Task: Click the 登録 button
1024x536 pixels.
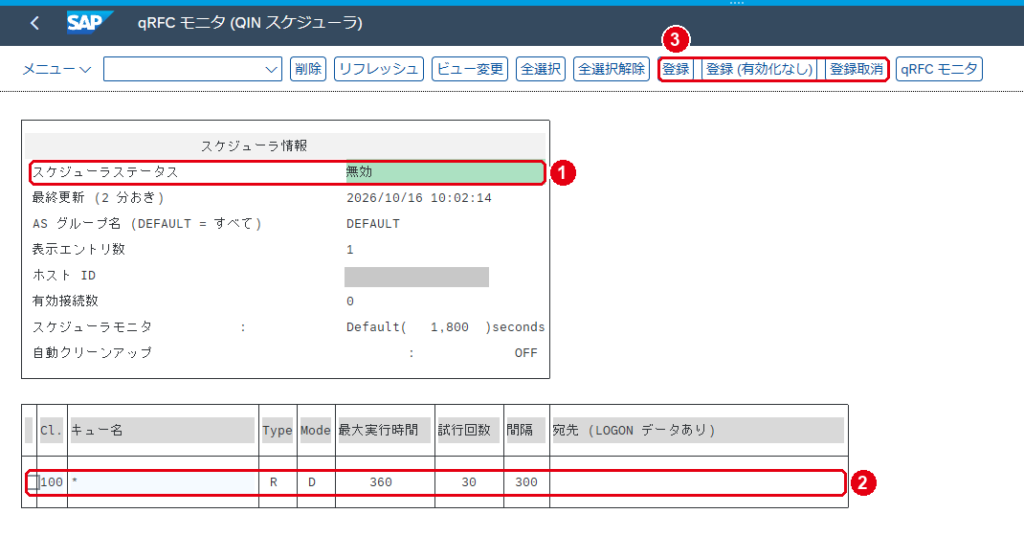Action: tap(676, 69)
